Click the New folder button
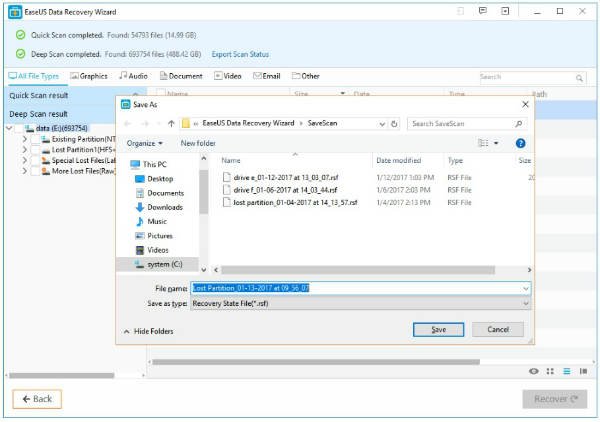 point(198,143)
